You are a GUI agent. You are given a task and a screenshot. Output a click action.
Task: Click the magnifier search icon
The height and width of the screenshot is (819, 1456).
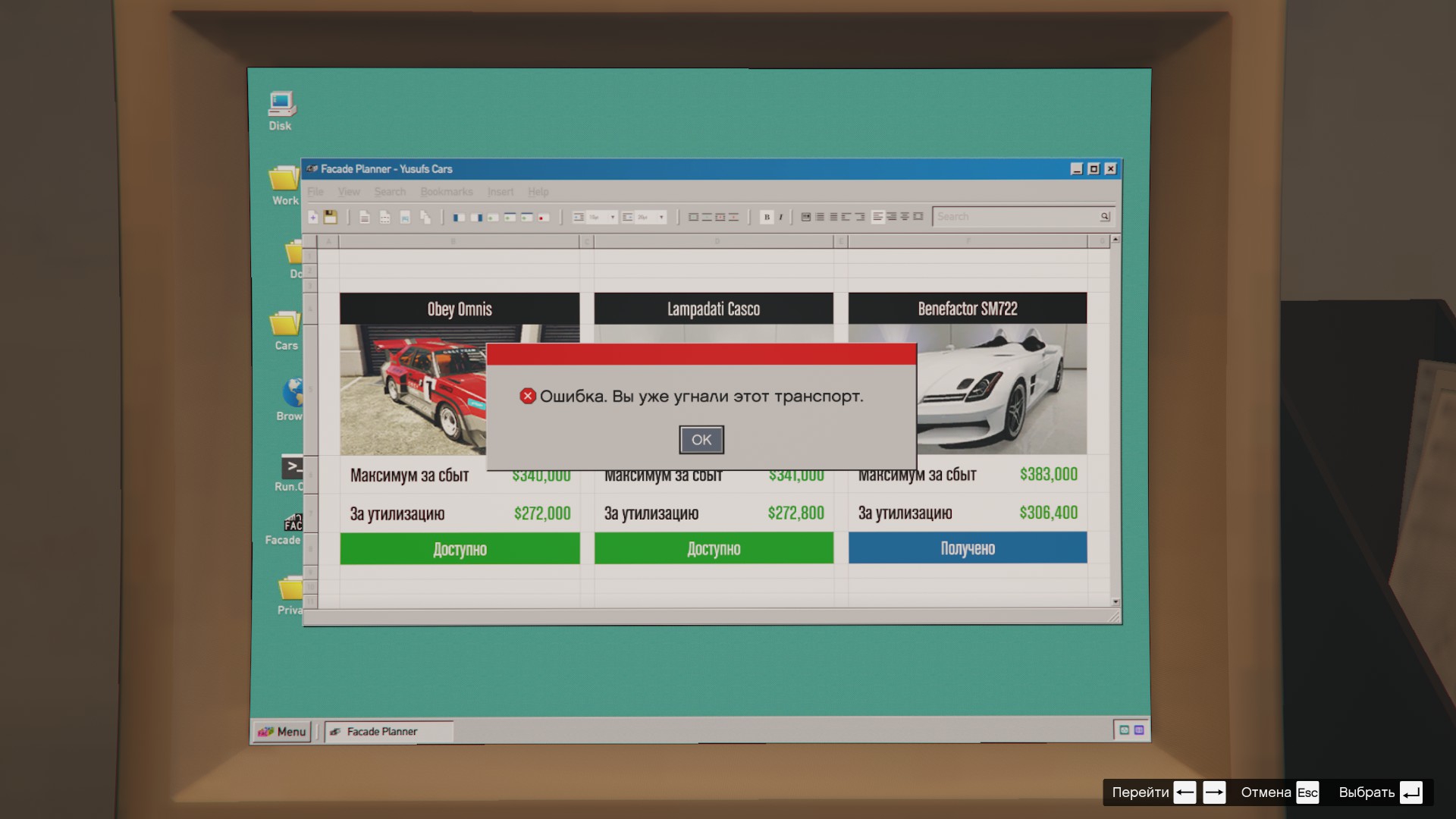pos(1105,217)
